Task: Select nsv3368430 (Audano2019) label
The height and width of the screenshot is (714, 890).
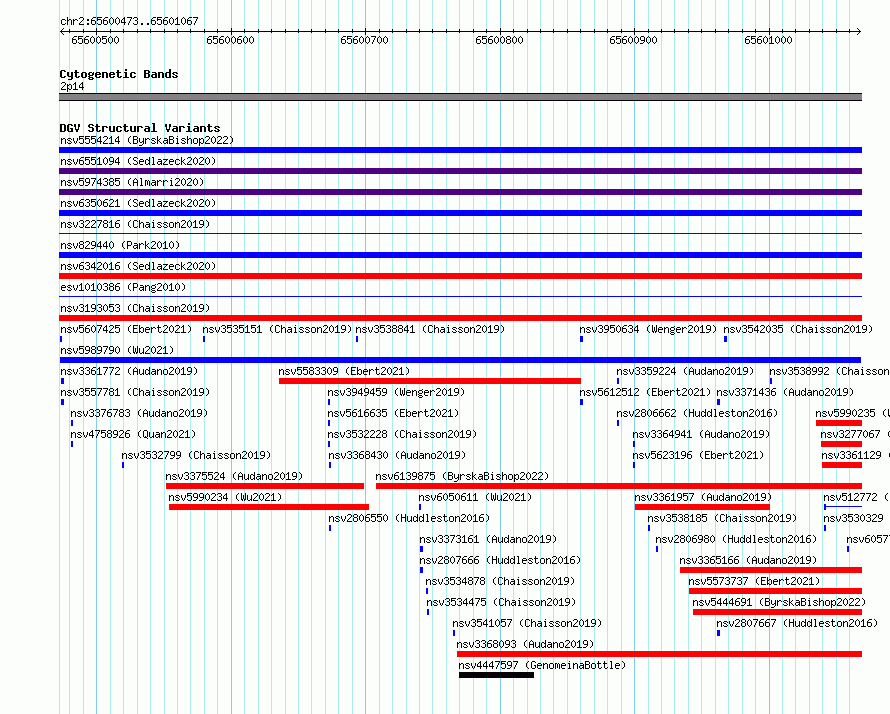Action: click(x=397, y=455)
